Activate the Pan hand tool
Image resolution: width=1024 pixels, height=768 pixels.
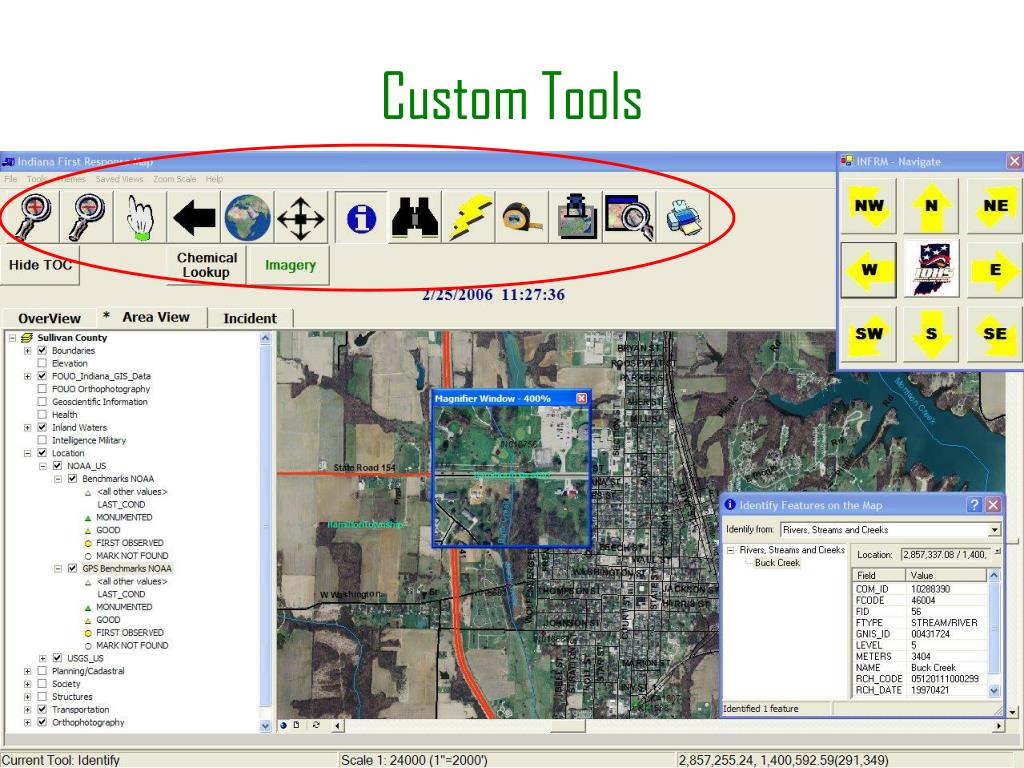[140, 216]
